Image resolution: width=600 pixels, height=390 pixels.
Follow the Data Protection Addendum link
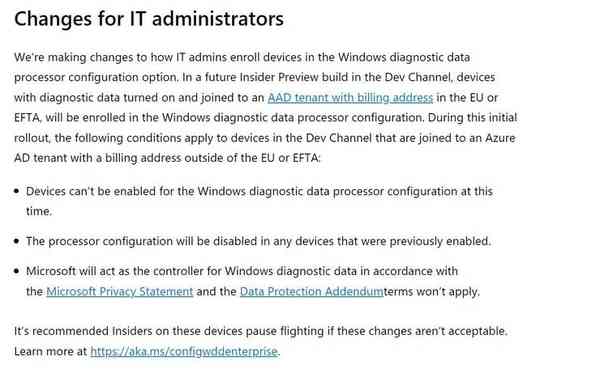[311, 291]
